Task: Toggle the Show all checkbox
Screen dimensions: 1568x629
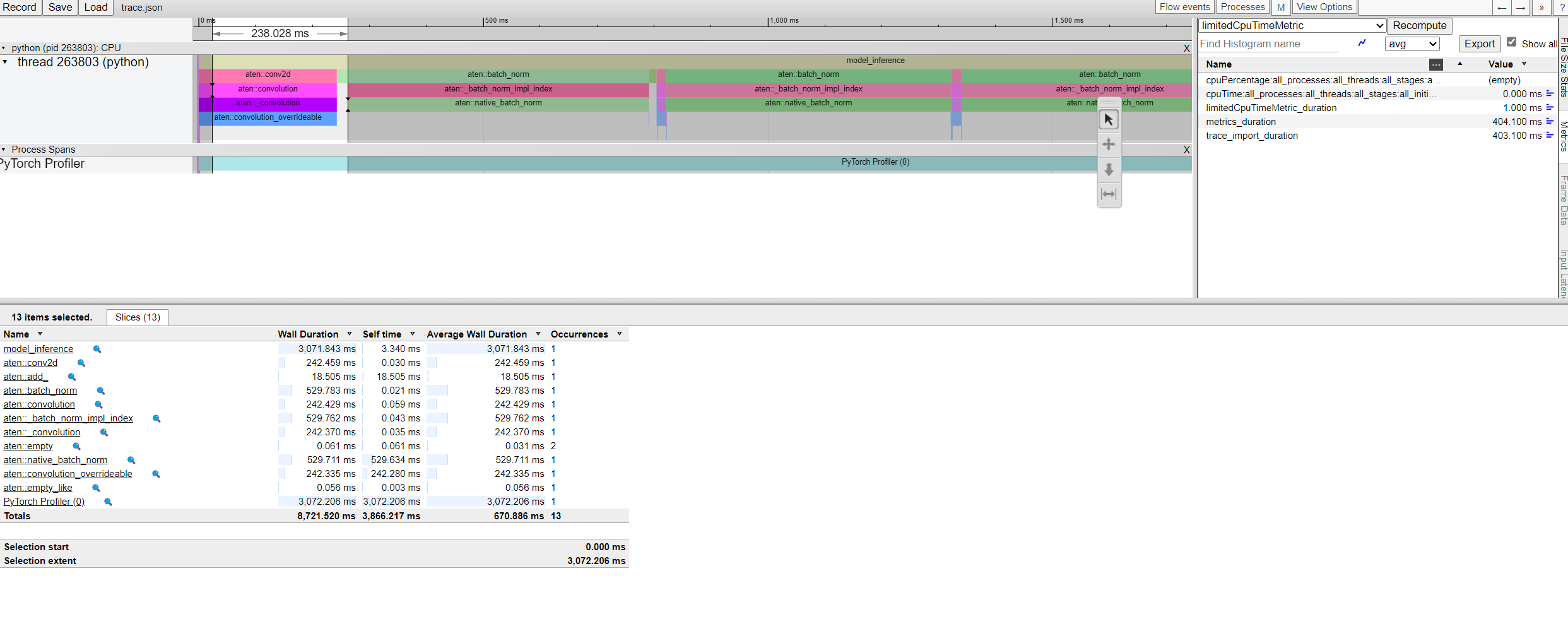Action: pyautogui.click(x=1511, y=42)
